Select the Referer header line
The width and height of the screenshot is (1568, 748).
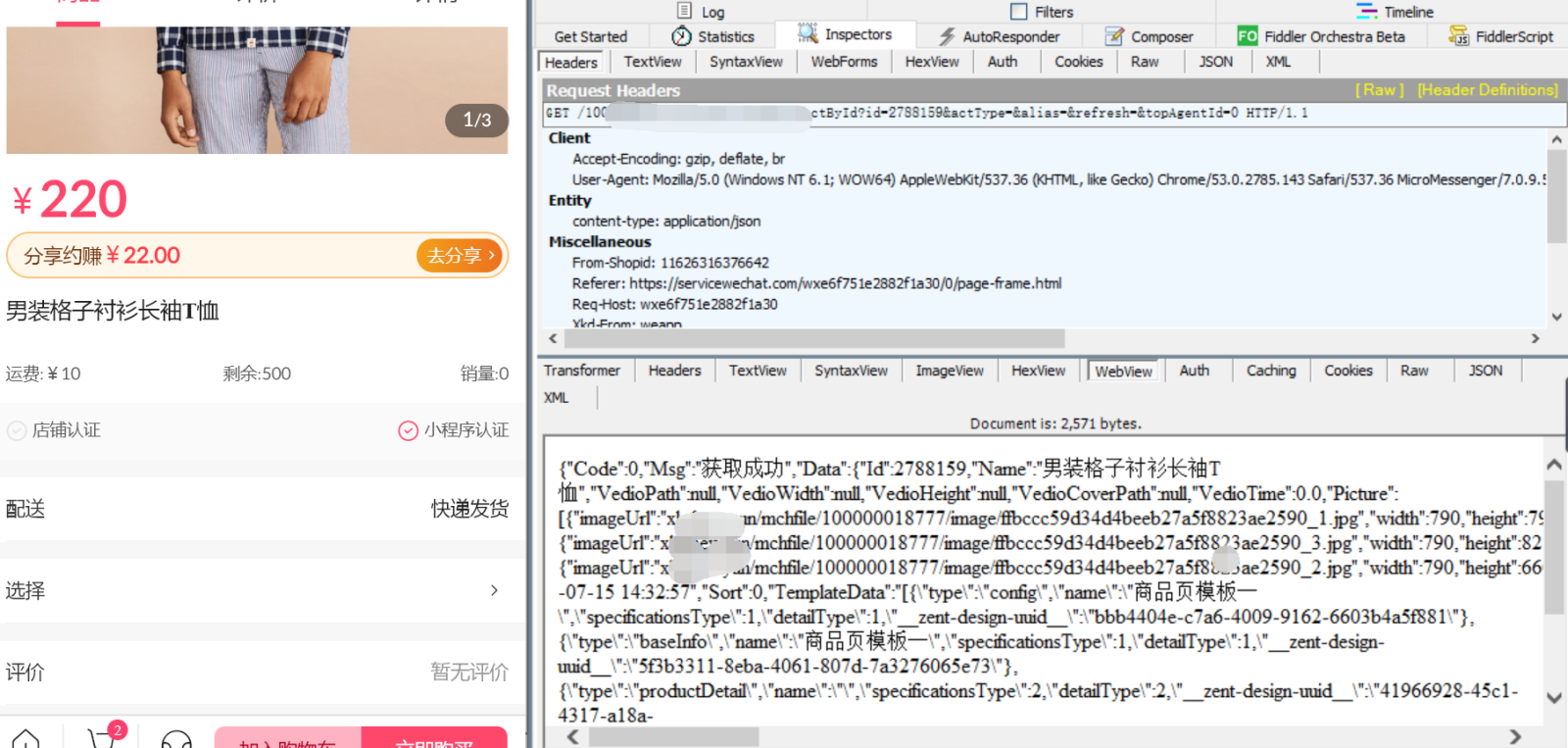(x=816, y=283)
